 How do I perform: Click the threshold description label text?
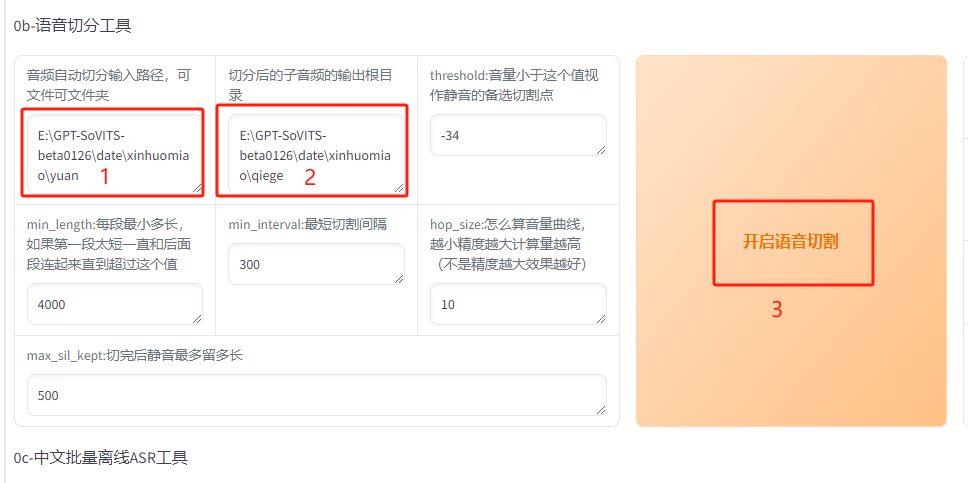[514, 86]
